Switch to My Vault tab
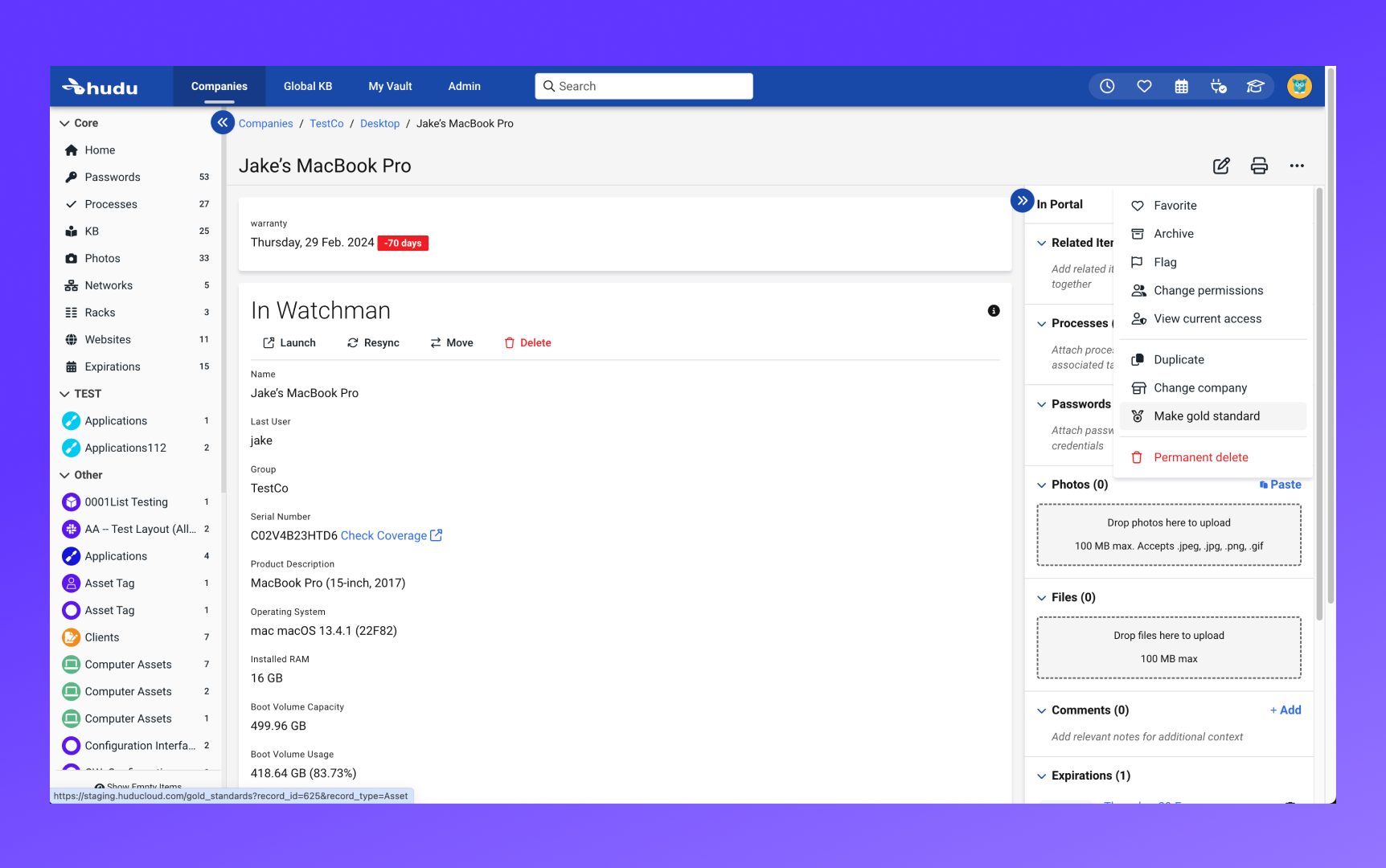1386x868 pixels. 390,86
